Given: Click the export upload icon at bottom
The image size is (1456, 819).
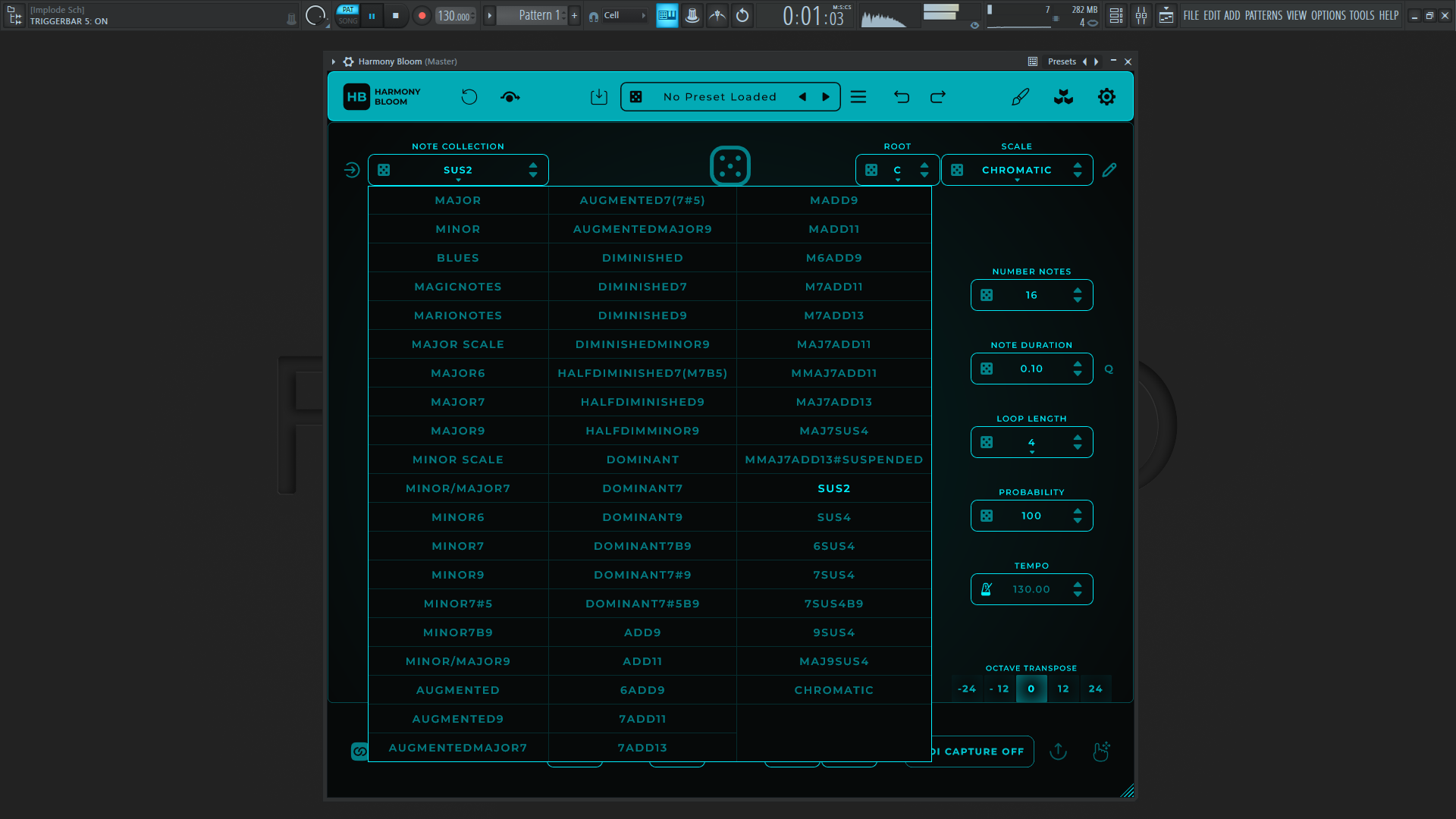Looking at the screenshot, I should [1058, 752].
